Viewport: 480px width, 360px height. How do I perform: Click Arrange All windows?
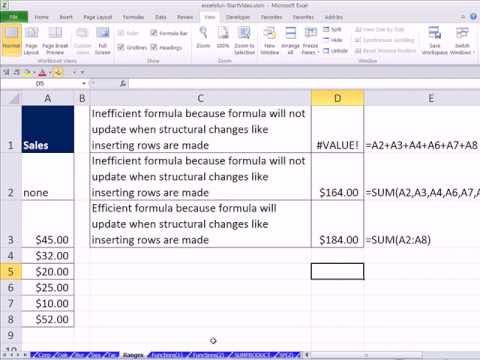(x=290, y=40)
